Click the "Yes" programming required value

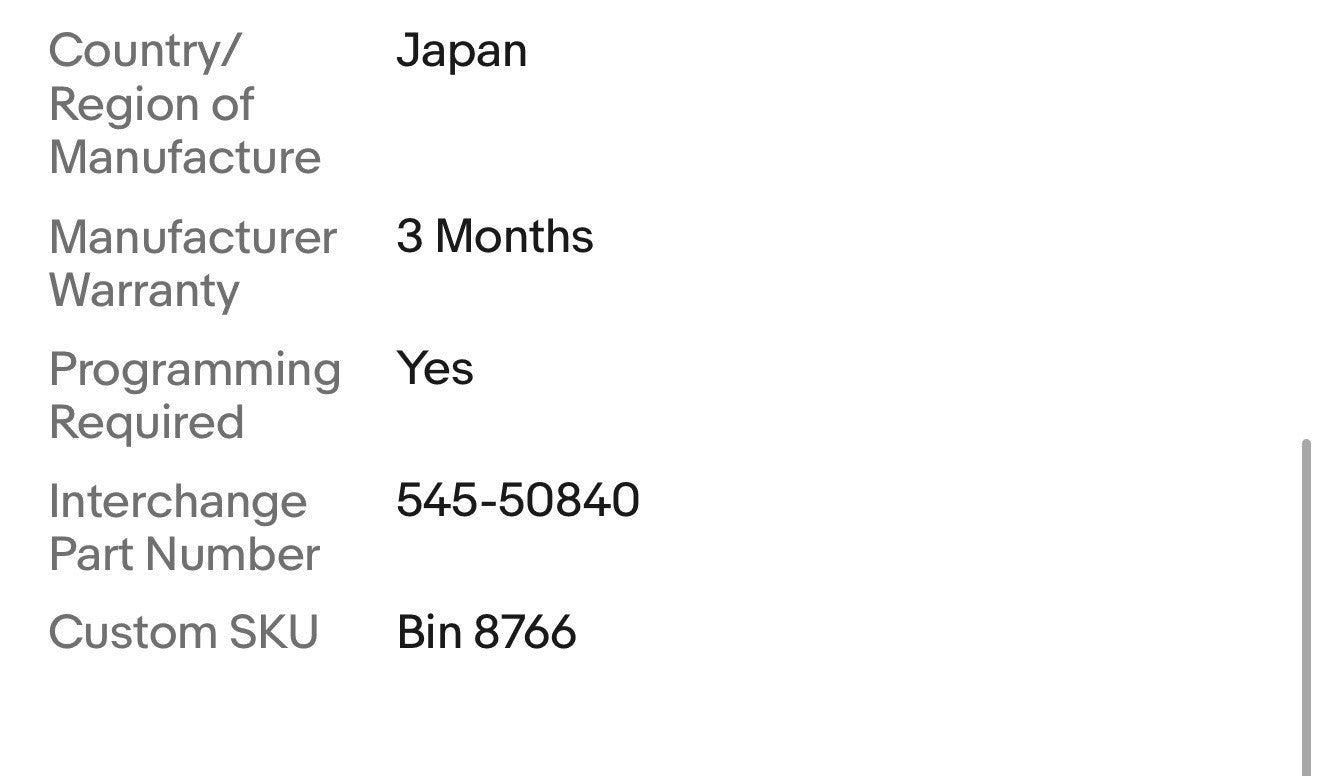[x=435, y=369]
